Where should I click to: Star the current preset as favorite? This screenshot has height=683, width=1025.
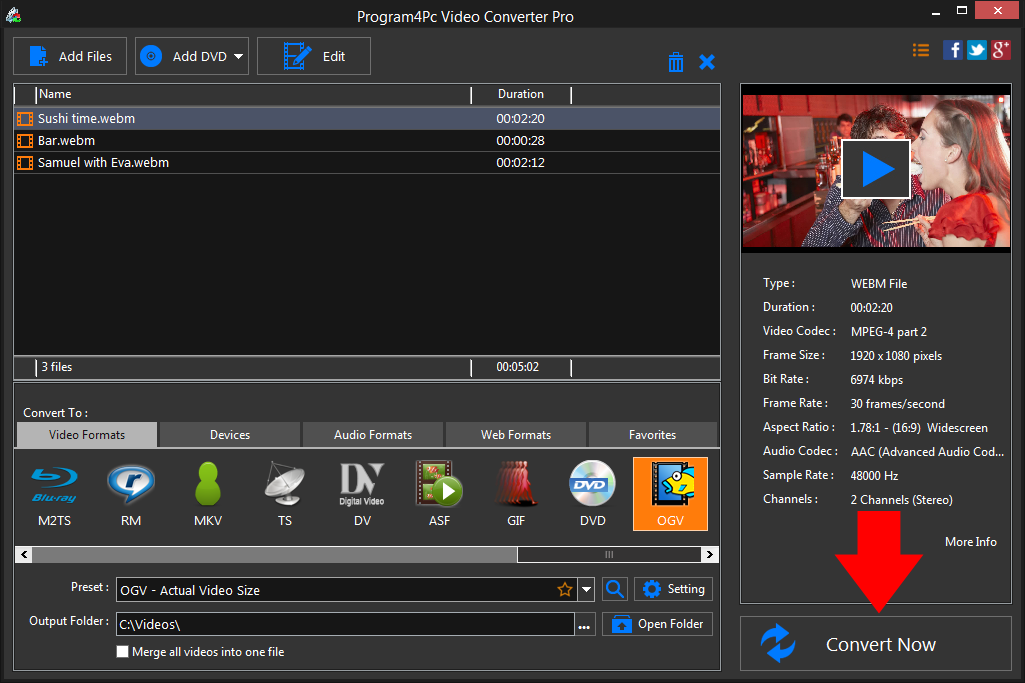tap(565, 589)
